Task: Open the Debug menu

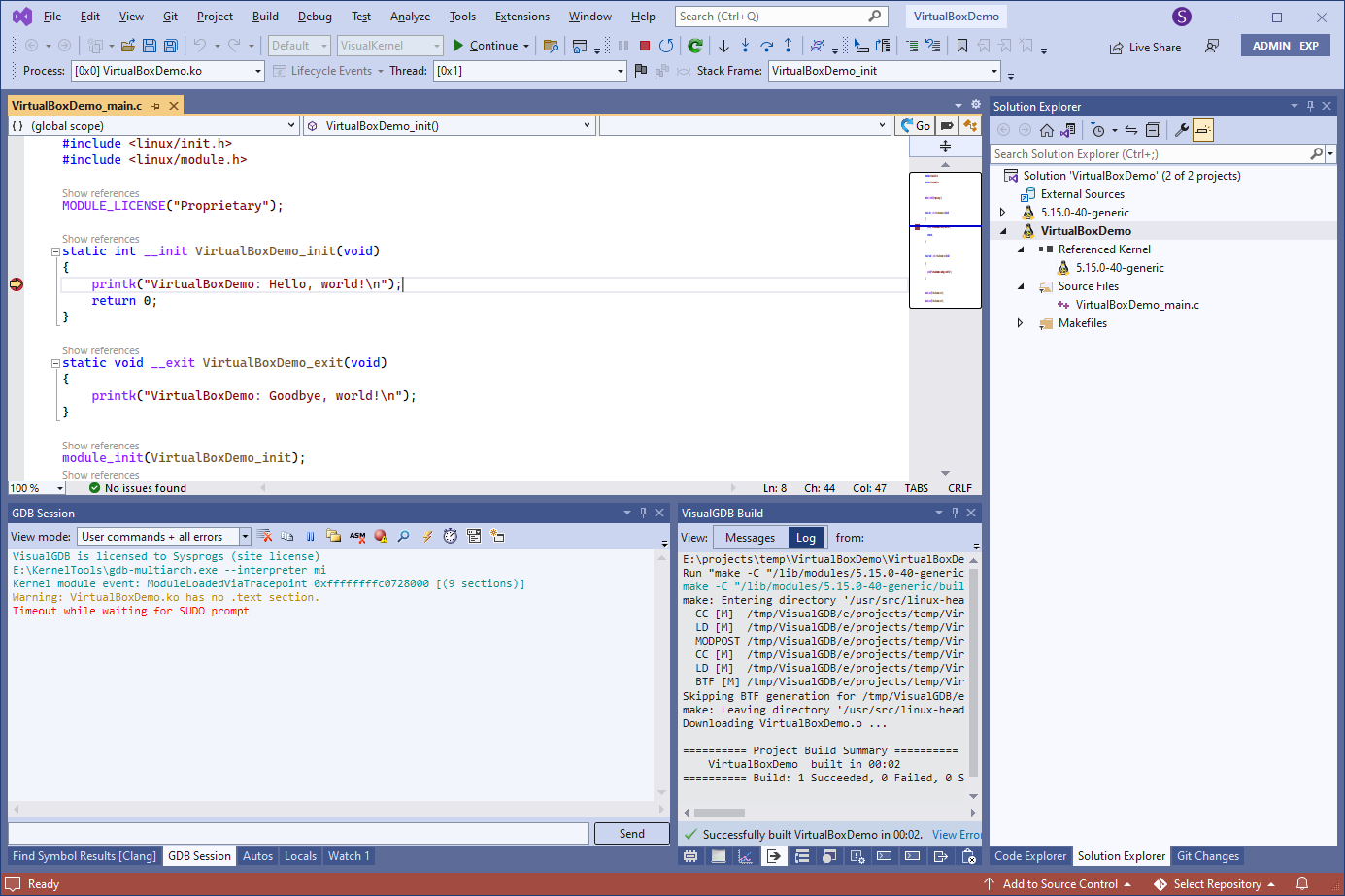Action: (315, 17)
